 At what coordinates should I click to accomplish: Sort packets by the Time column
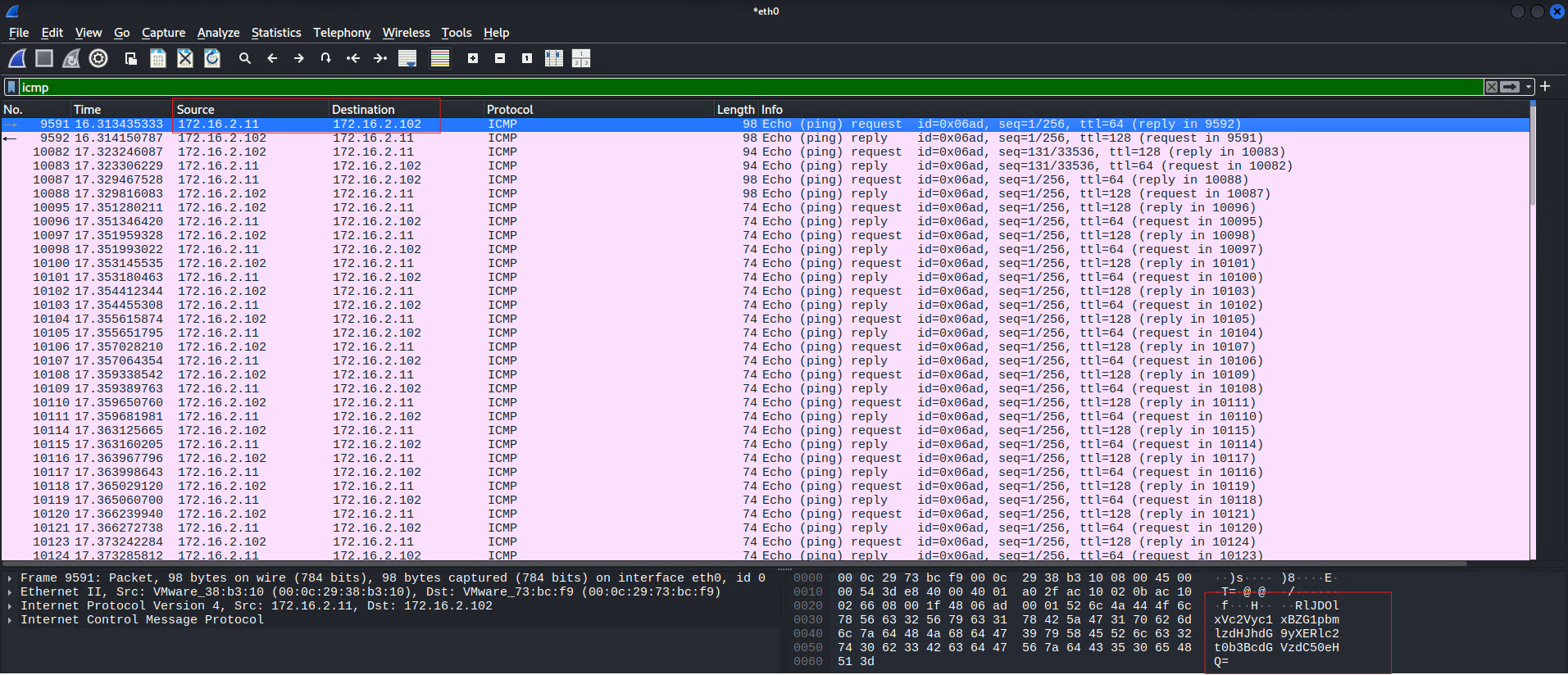[x=122, y=110]
